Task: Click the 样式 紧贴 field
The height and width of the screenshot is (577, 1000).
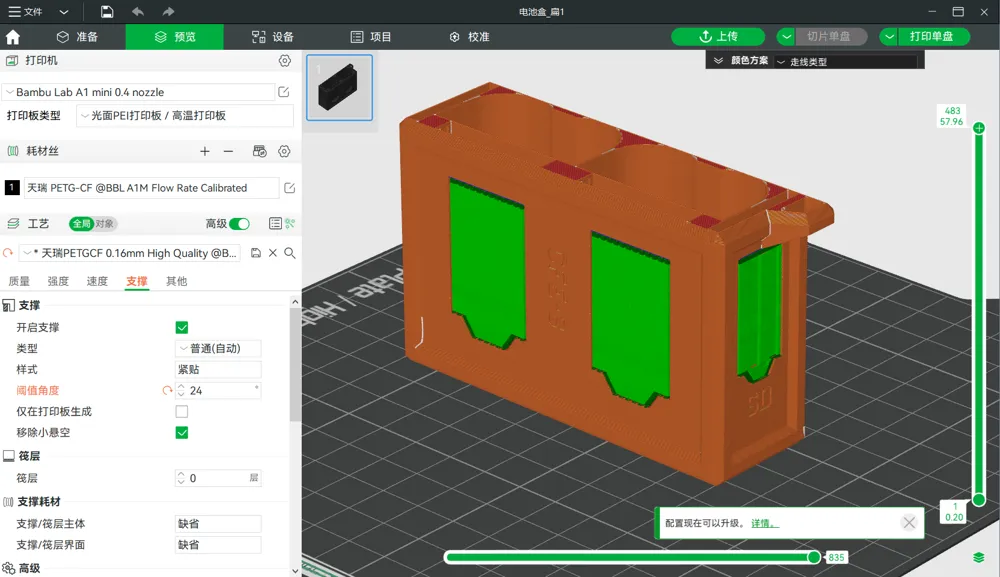Action: 218,369
